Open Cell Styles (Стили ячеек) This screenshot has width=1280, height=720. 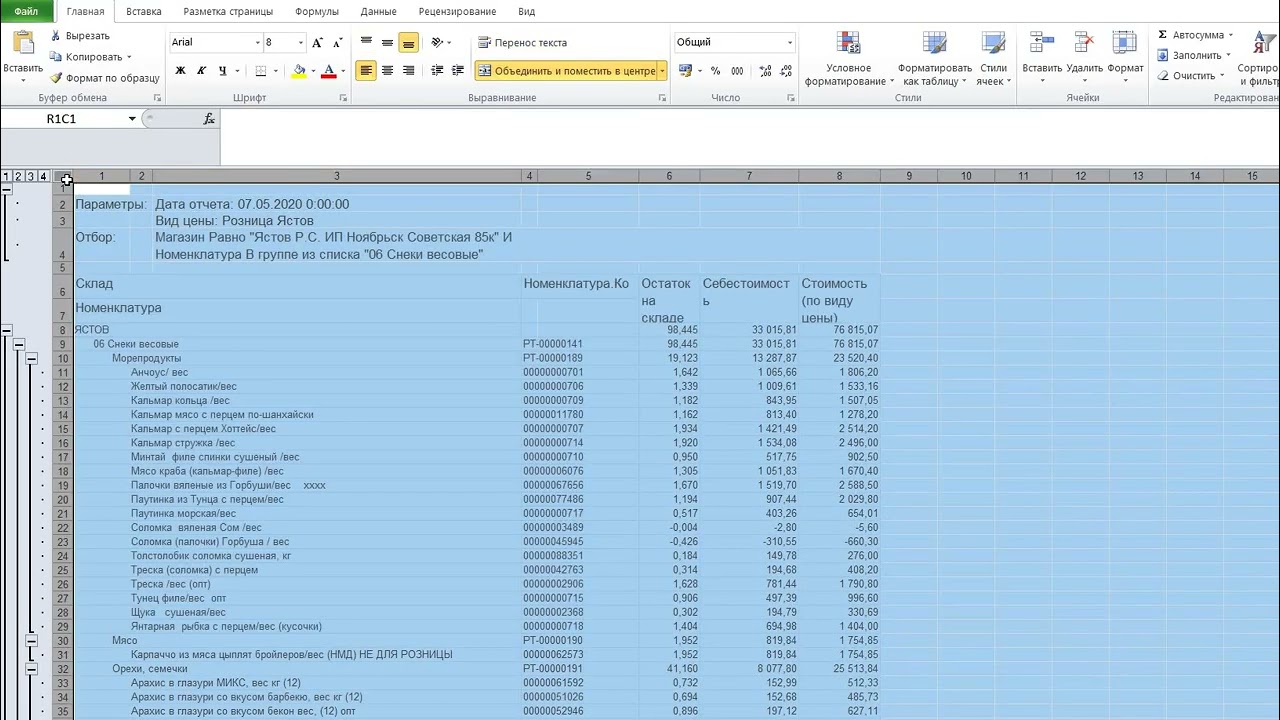[x=993, y=59]
